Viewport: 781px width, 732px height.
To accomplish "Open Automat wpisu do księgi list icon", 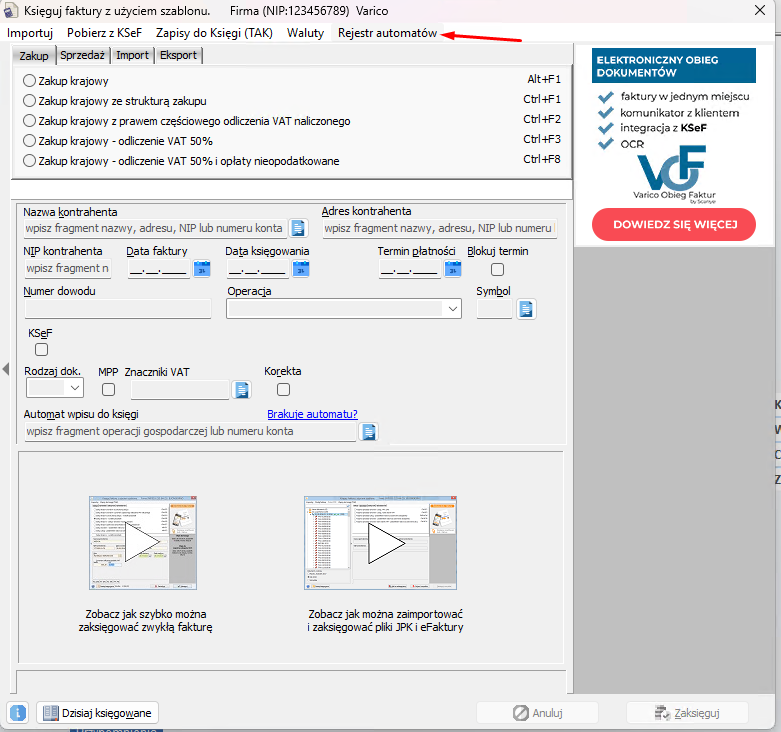I will tap(369, 432).
